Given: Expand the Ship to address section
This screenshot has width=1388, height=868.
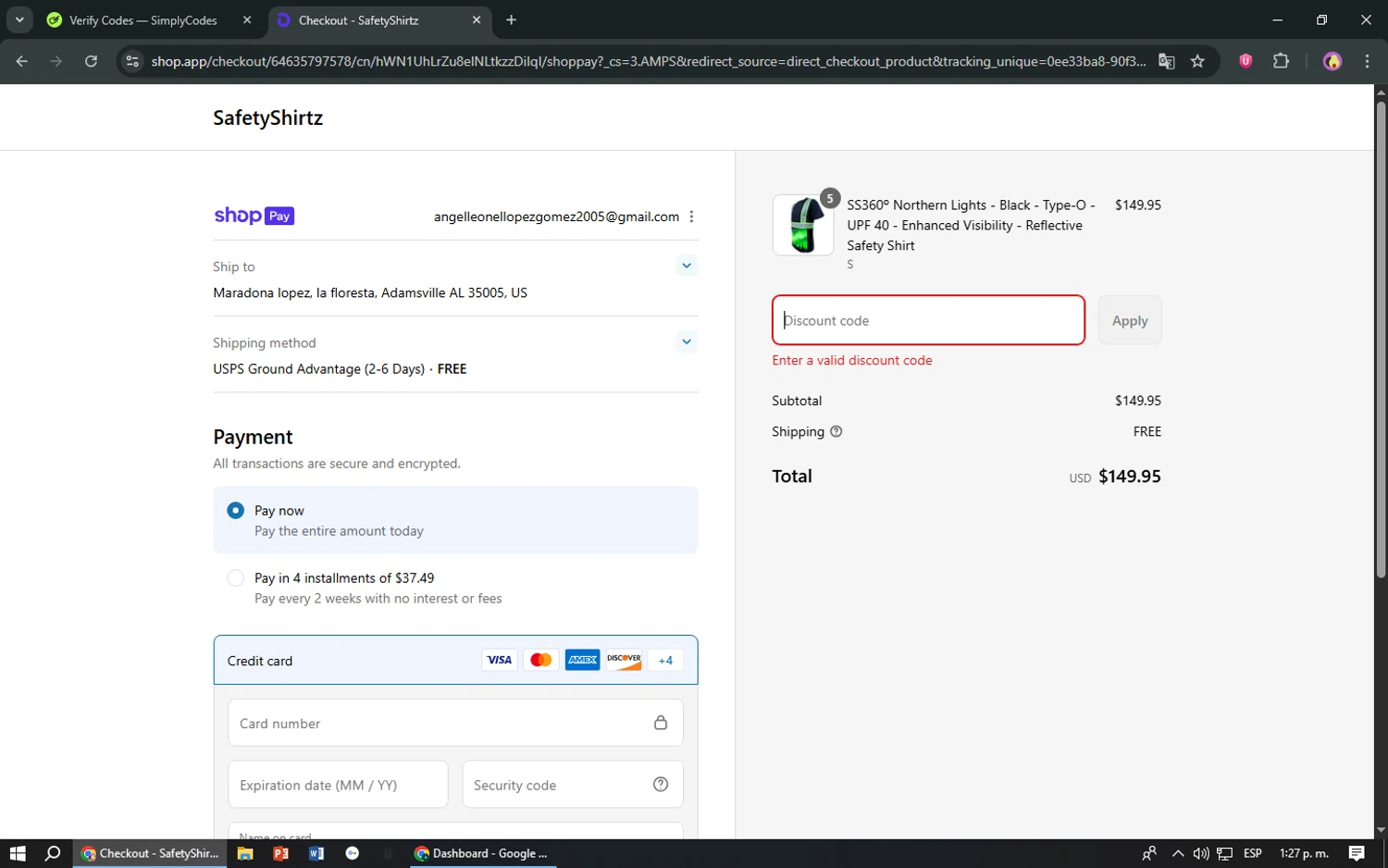Looking at the screenshot, I should click(x=686, y=267).
